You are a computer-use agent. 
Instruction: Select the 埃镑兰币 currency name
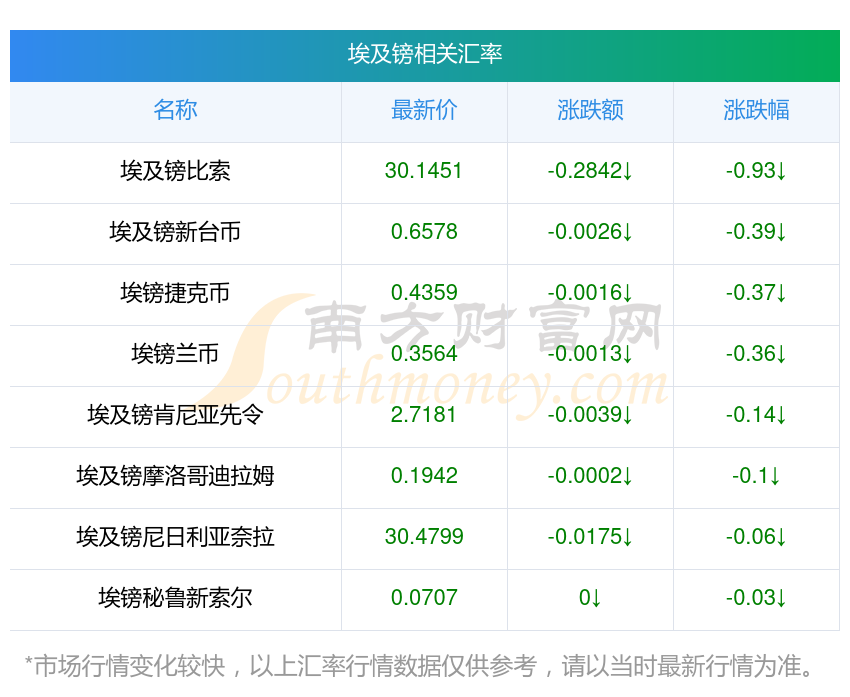[x=175, y=354]
